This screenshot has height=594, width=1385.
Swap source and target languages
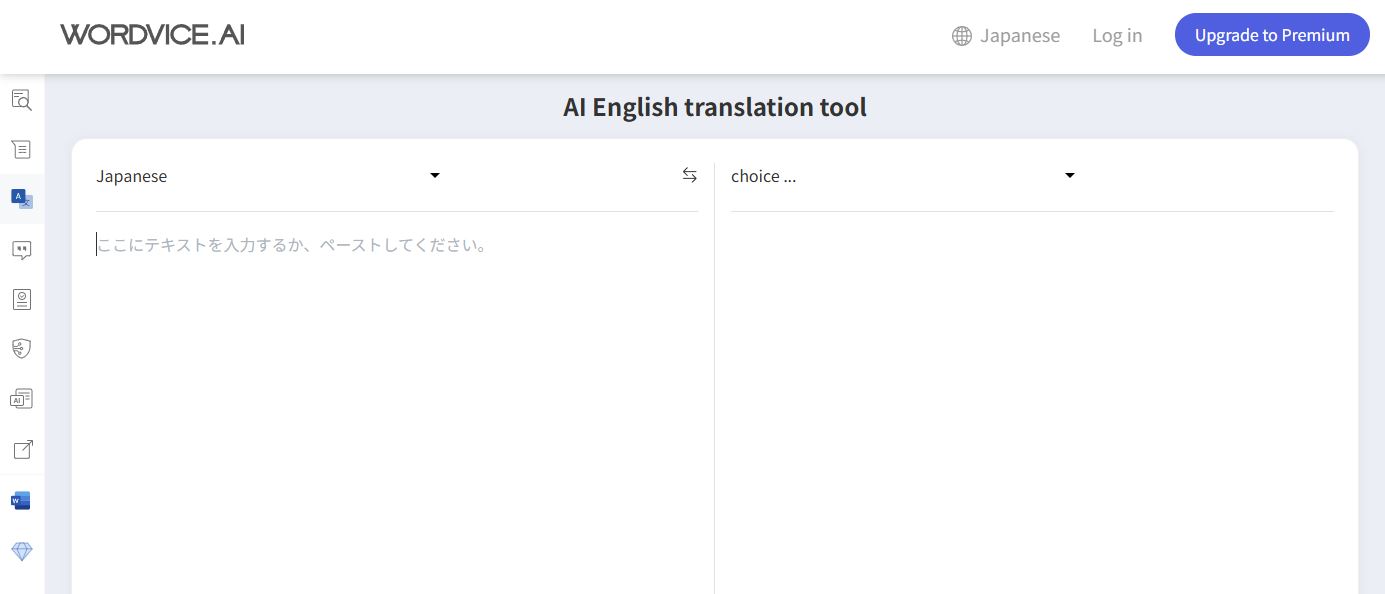[x=689, y=175]
